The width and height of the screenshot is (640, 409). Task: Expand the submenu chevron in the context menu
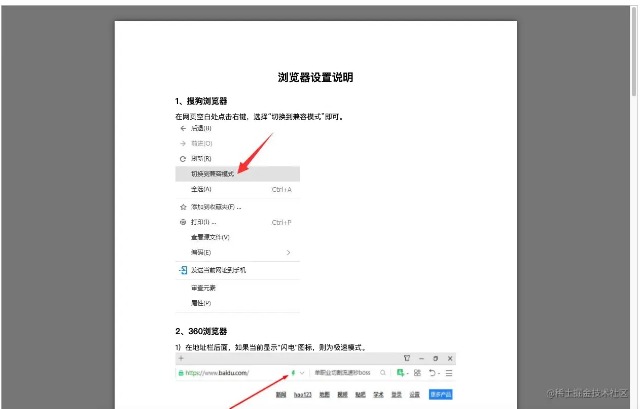[x=289, y=253]
